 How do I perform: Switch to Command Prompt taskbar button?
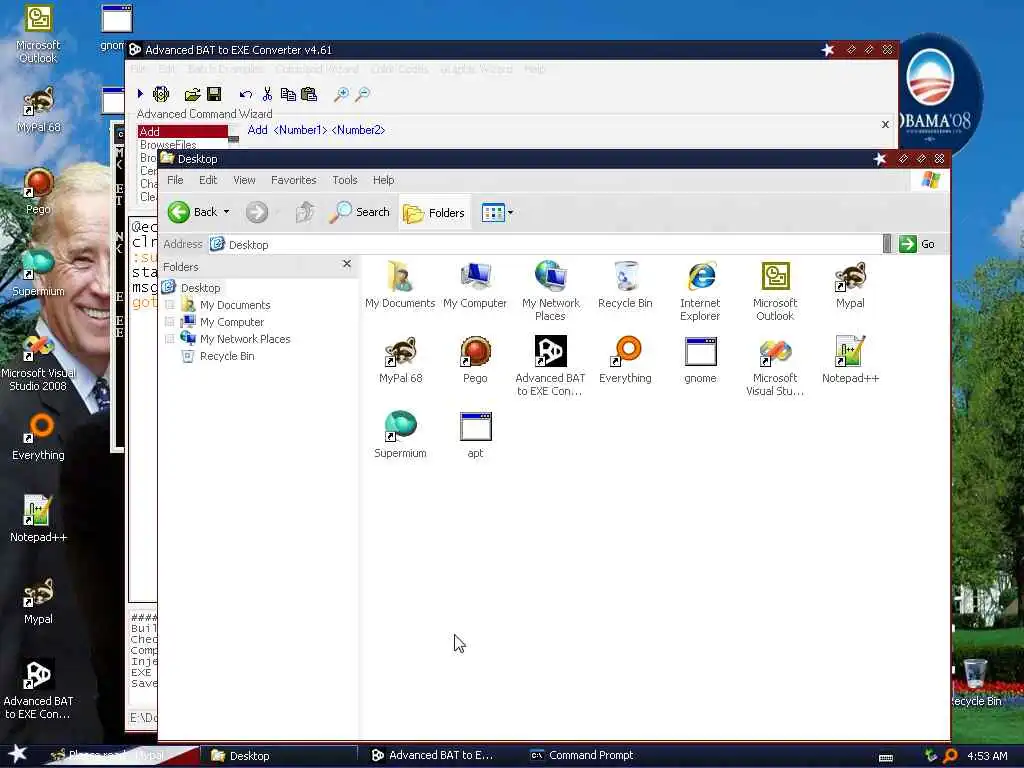click(581, 755)
